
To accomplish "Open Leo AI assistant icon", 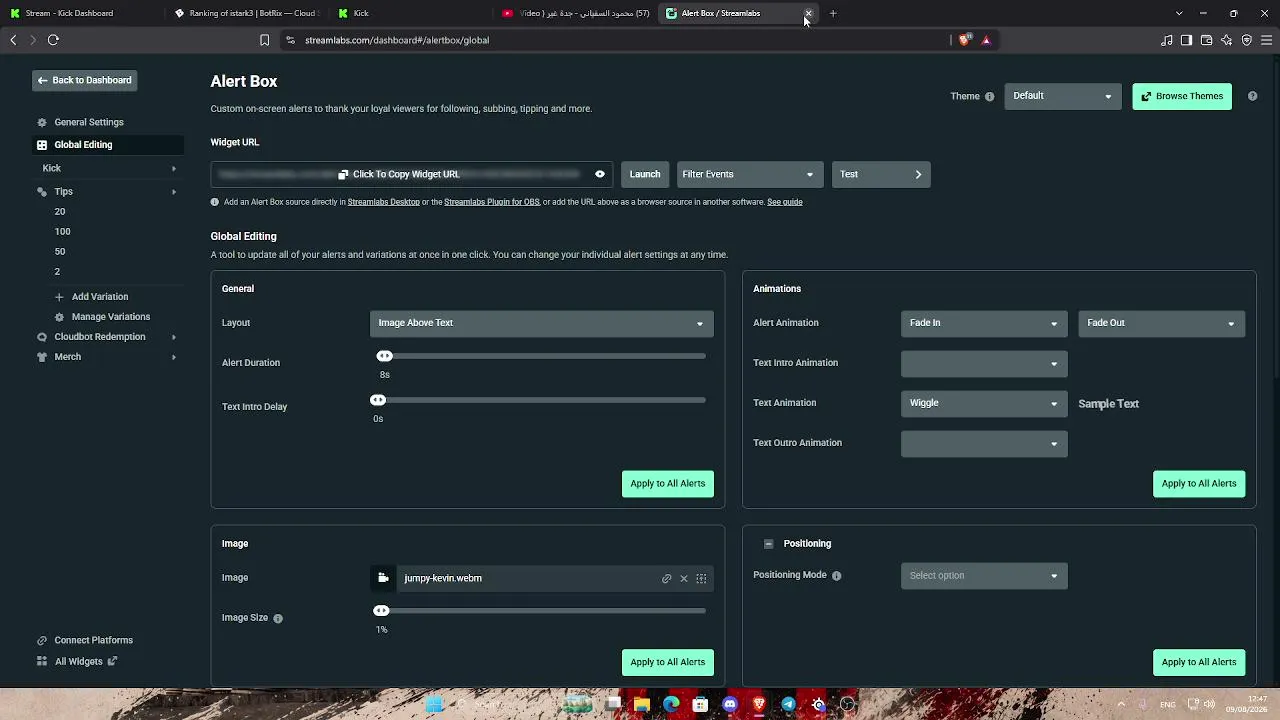I will point(1226,40).
